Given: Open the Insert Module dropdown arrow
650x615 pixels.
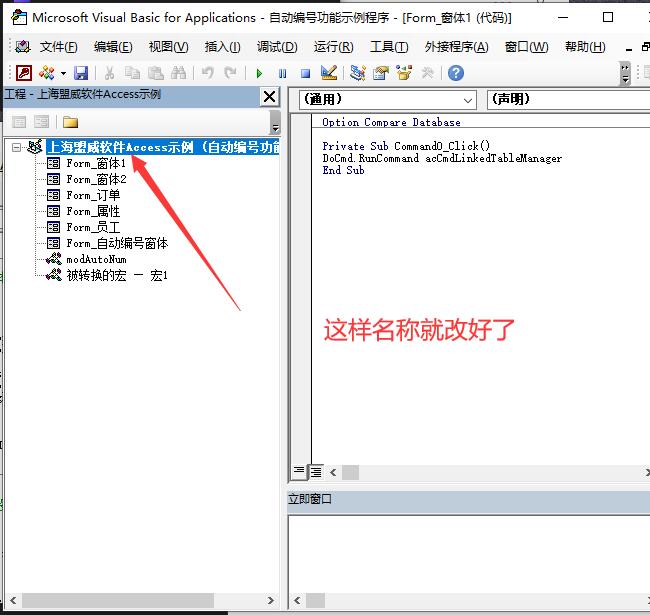Looking at the screenshot, I should coord(63,74).
